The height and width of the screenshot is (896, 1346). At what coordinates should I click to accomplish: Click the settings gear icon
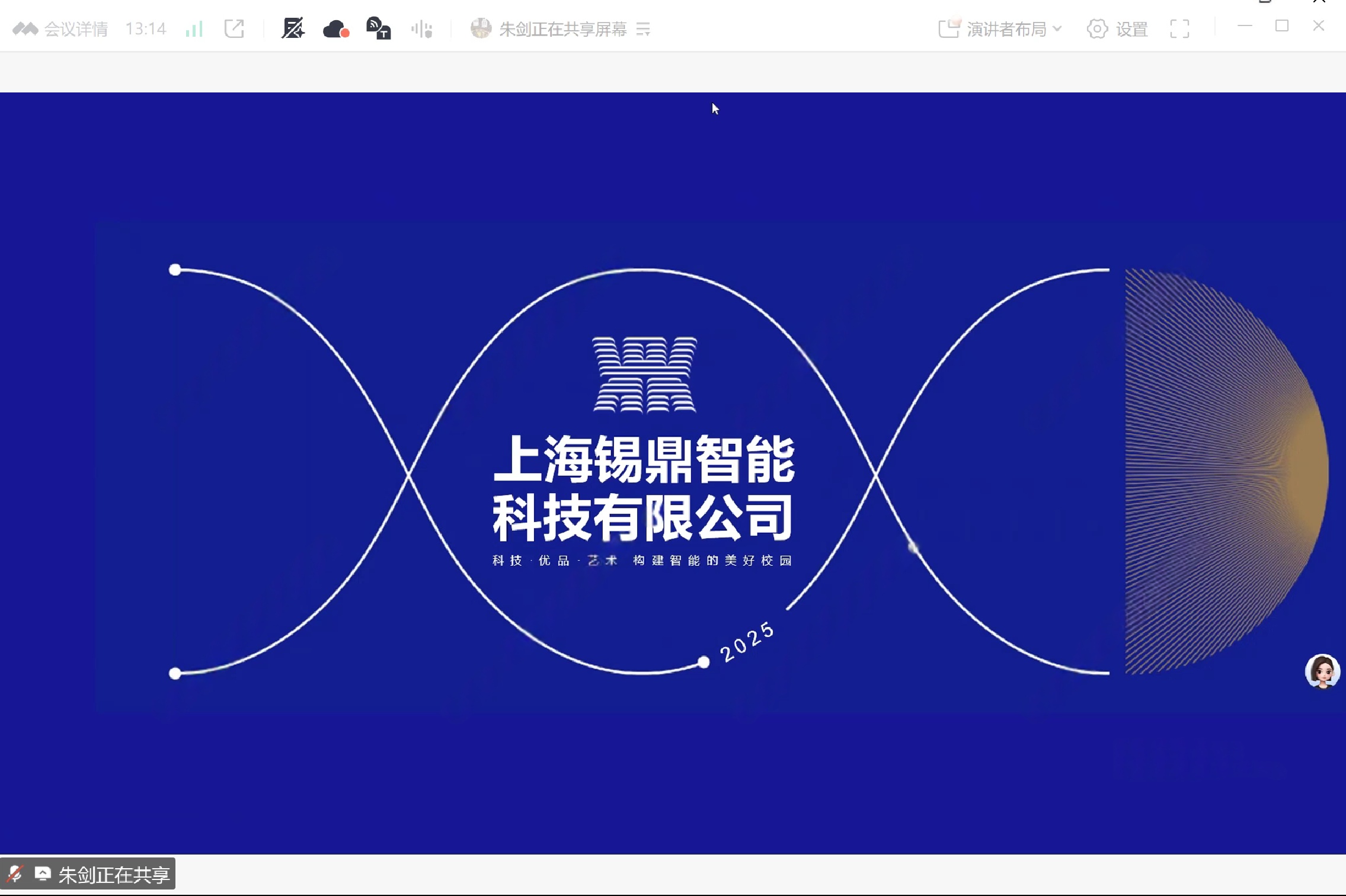coord(1097,29)
